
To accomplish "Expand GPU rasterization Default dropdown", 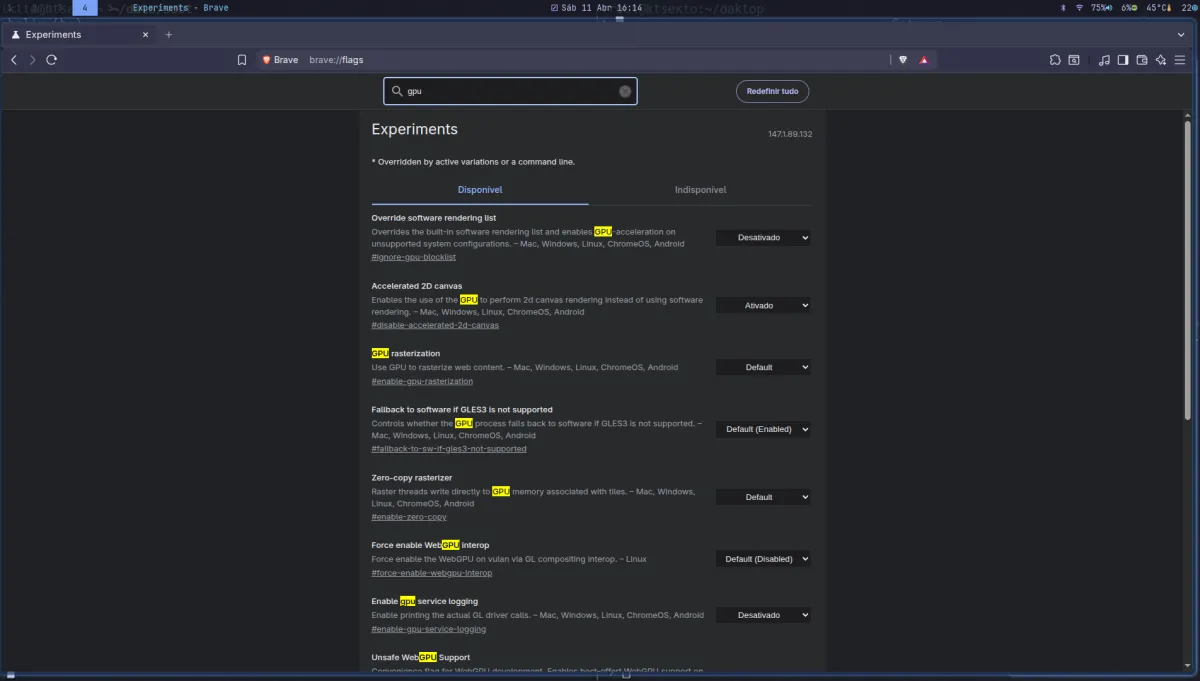I will [x=763, y=368].
